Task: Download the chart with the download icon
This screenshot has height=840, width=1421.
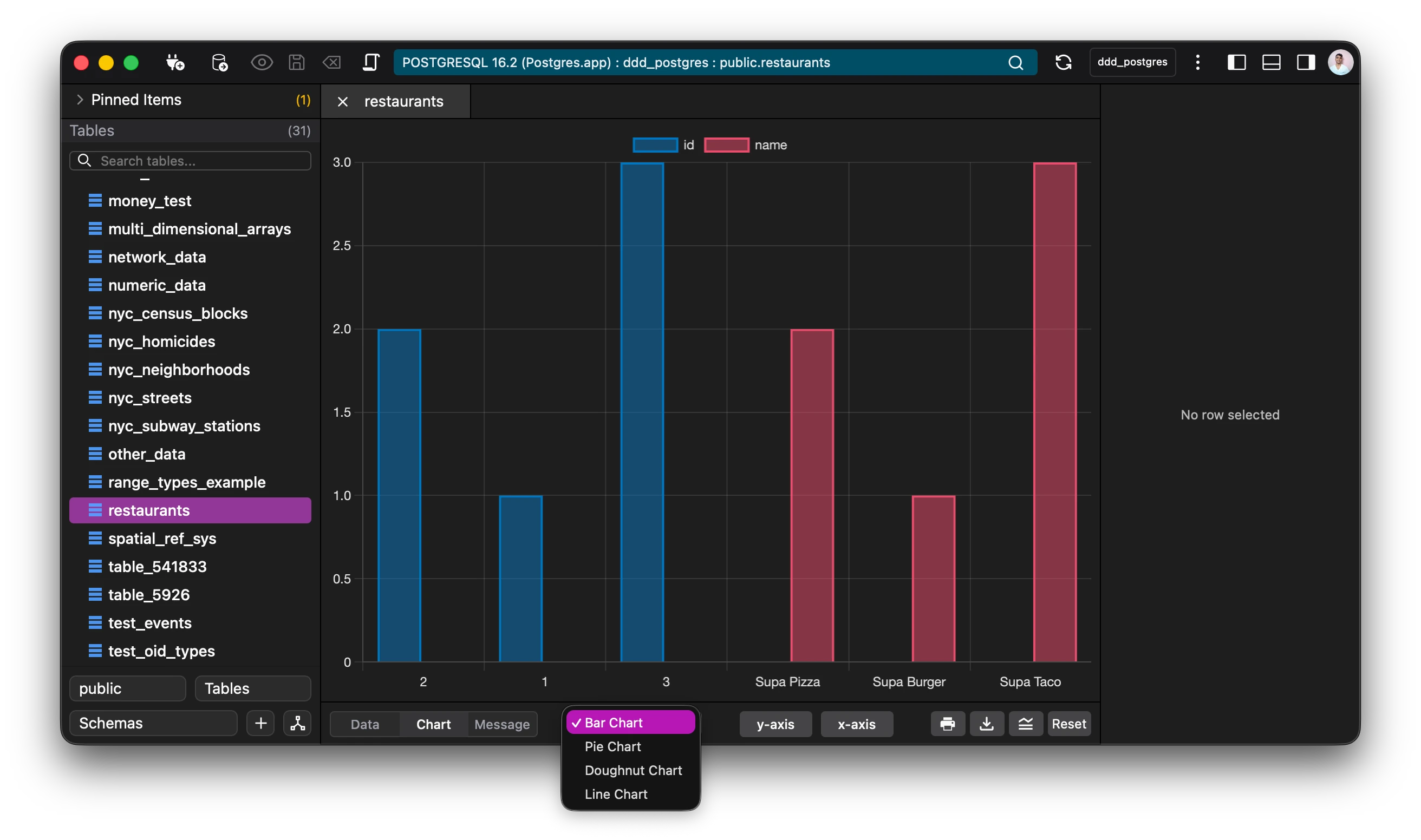Action: tap(987, 724)
